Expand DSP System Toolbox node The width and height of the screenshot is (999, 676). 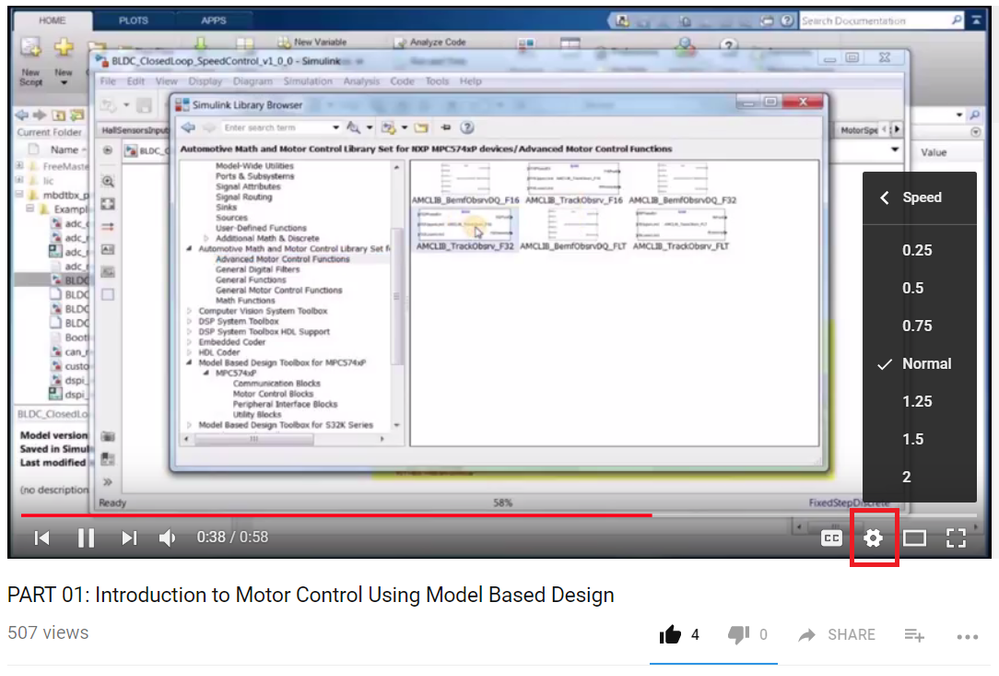click(189, 321)
